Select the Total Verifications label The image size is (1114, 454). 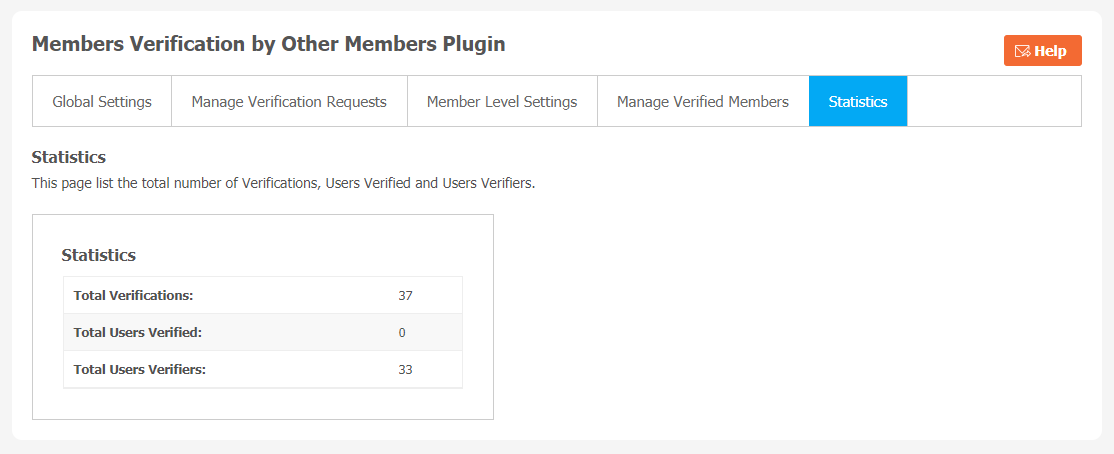point(134,296)
